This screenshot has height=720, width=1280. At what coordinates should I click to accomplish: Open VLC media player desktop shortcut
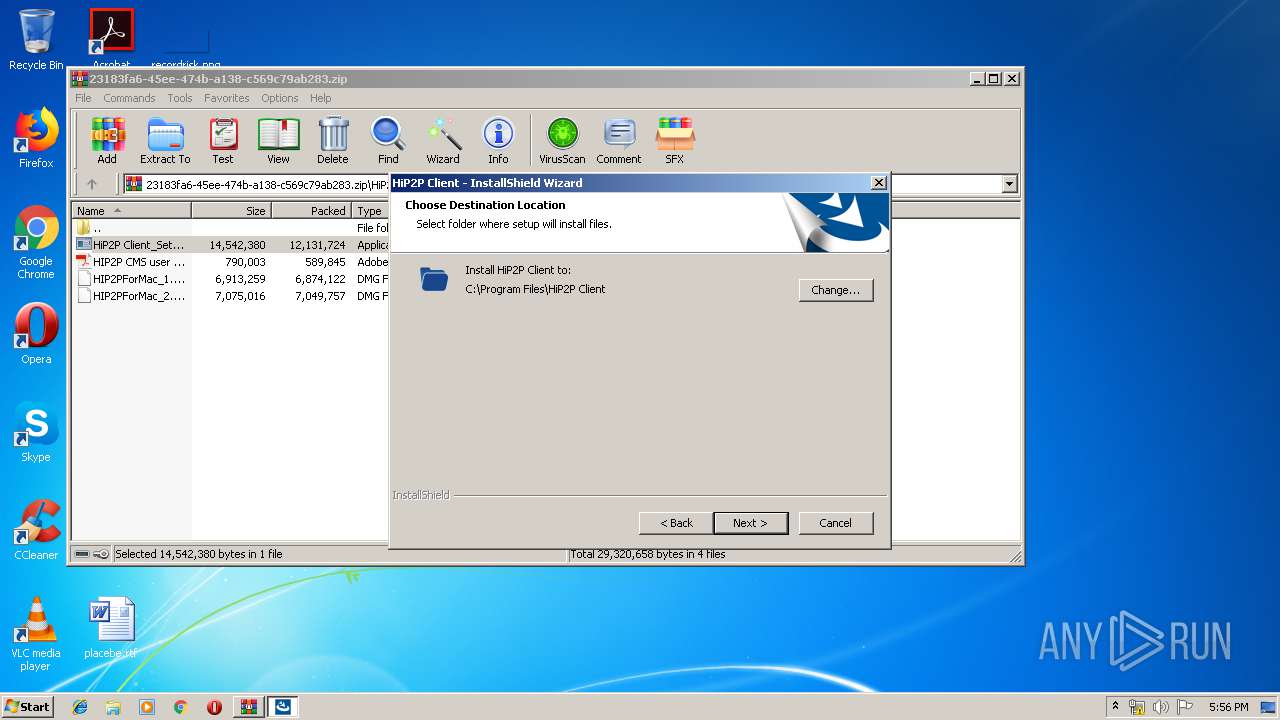tap(36, 634)
